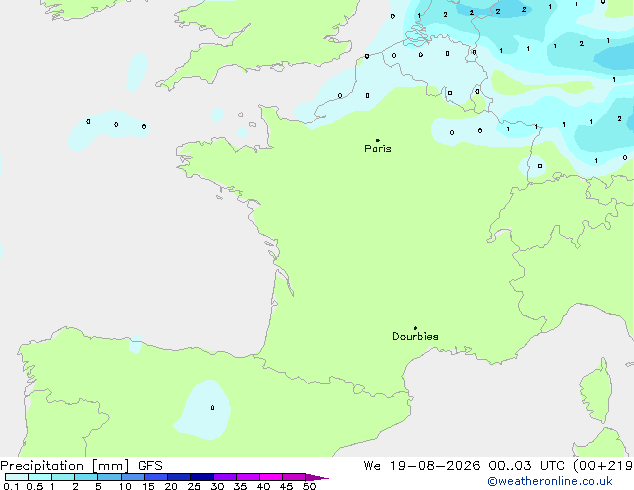The image size is (634, 490).
Task: Select the 5 mm legend color swatch
Action: tap(109, 477)
